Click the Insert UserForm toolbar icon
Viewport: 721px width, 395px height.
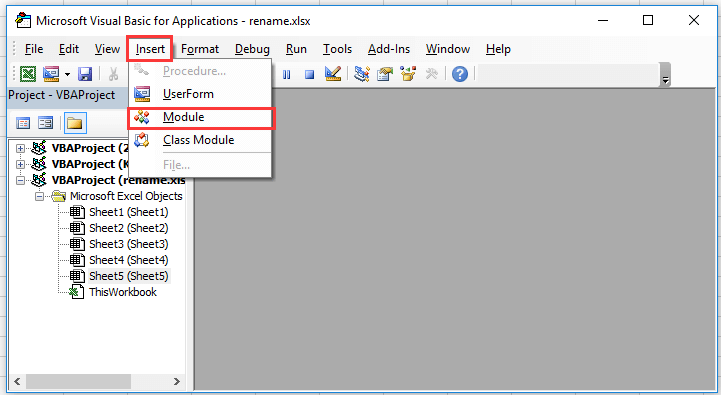(51, 74)
